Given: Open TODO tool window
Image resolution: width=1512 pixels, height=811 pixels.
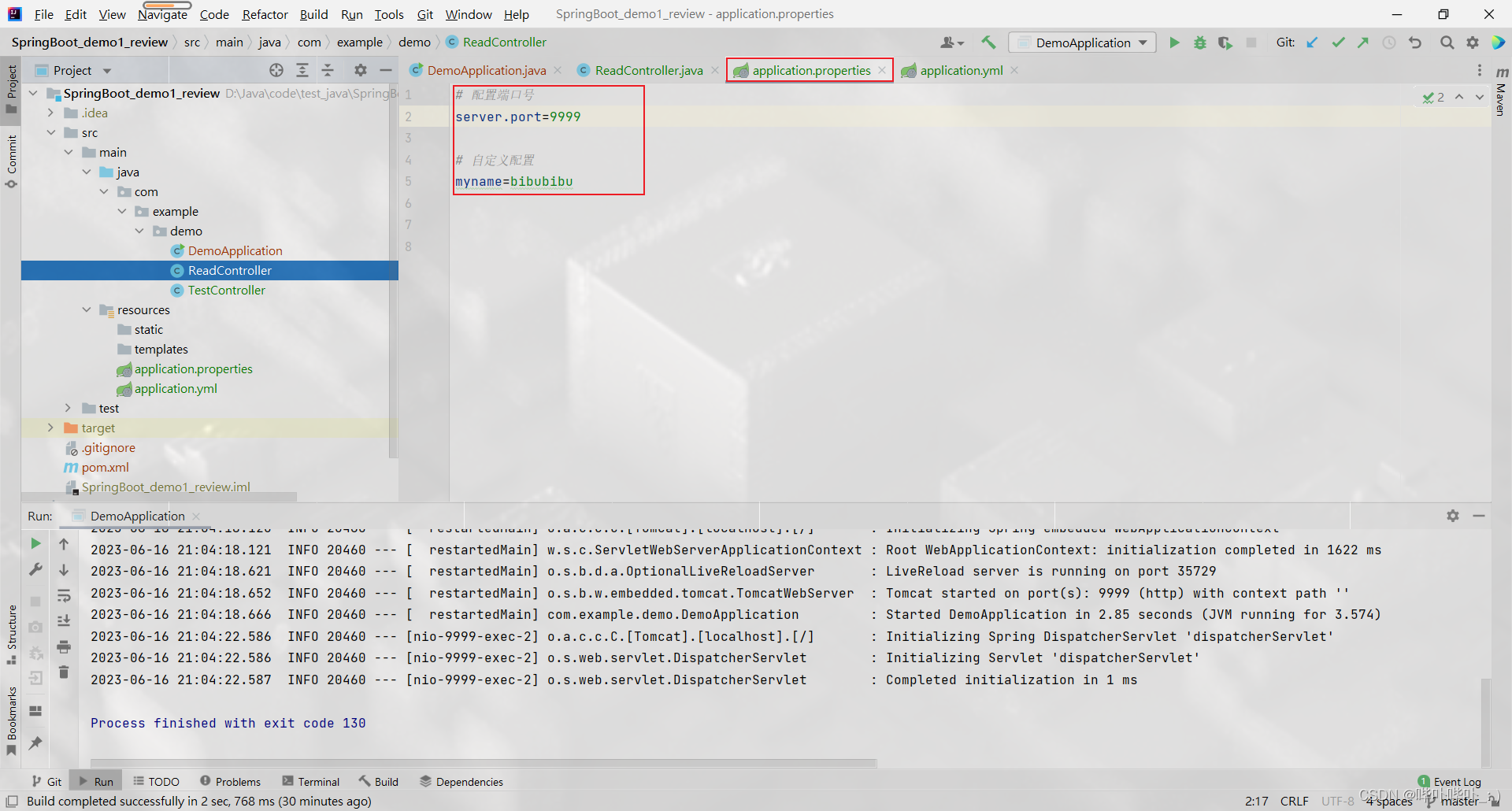Looking at the screenshot, I should pos(156,781).
